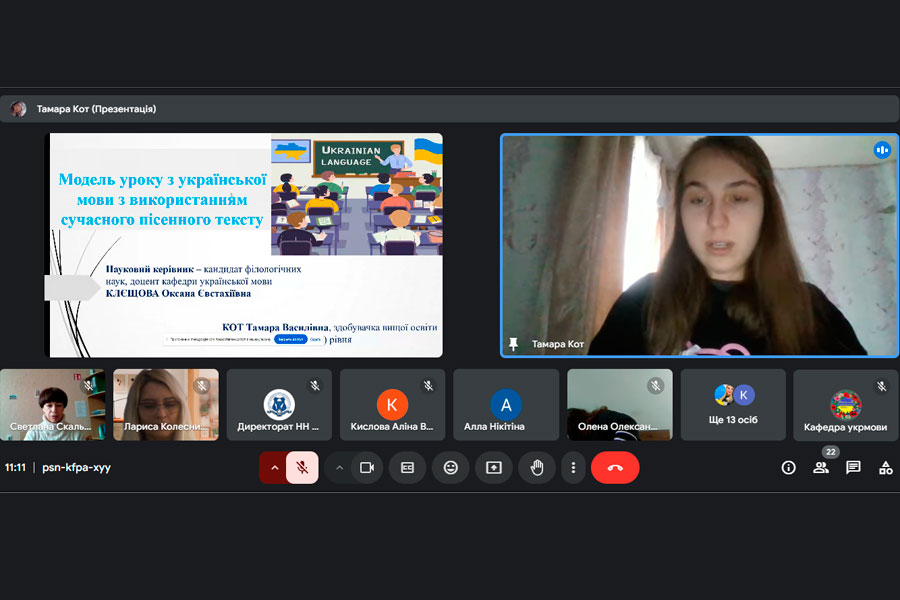Click the pin icon on Тамара Кот video
The width and height of the screenshot is (900, 600).
point(513,343)
